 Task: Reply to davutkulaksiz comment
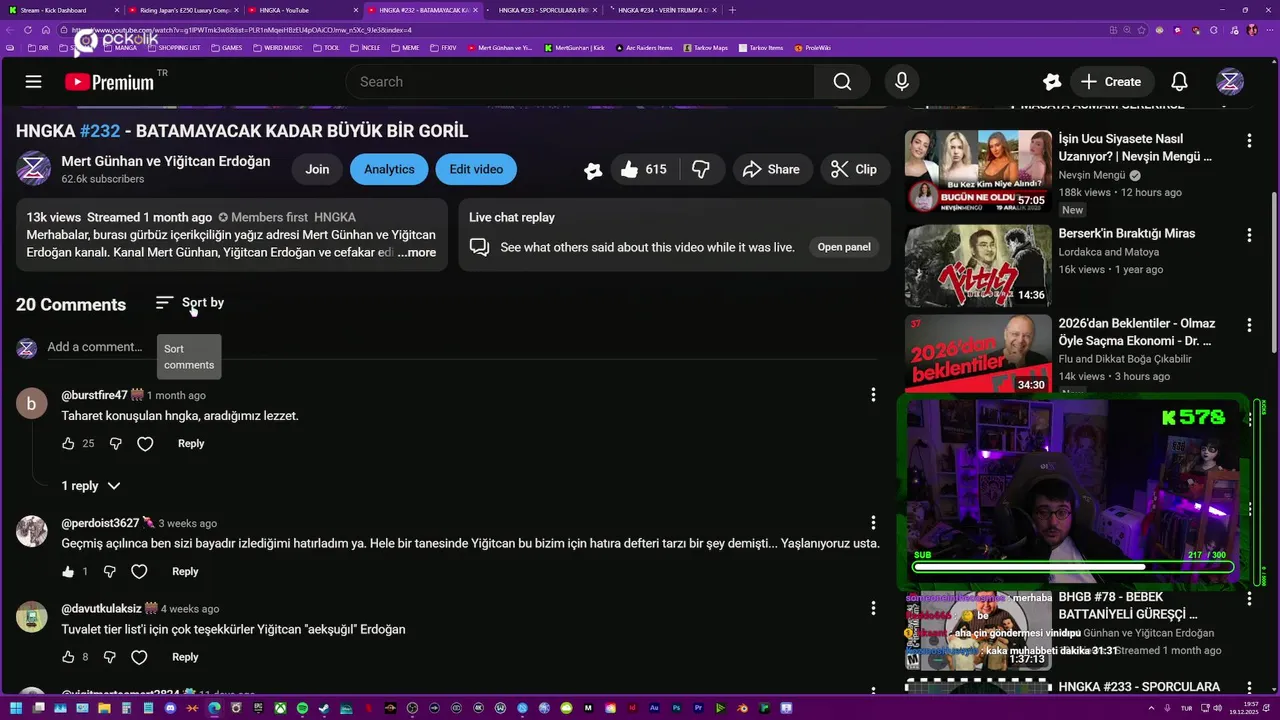pyautogui.click(x=185, y=657)
